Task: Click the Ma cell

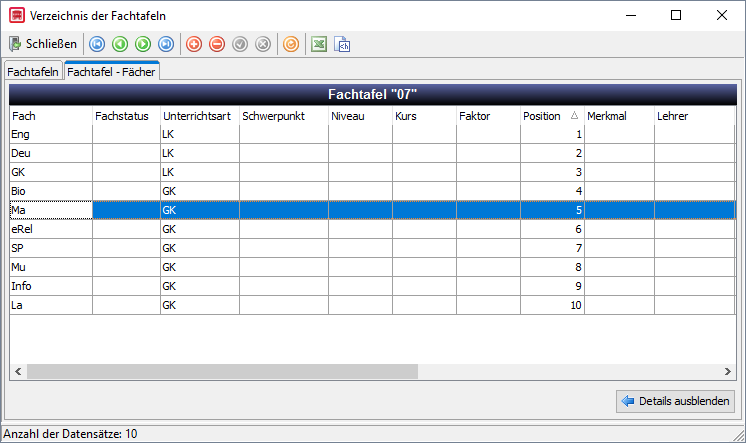Action: 51,210
